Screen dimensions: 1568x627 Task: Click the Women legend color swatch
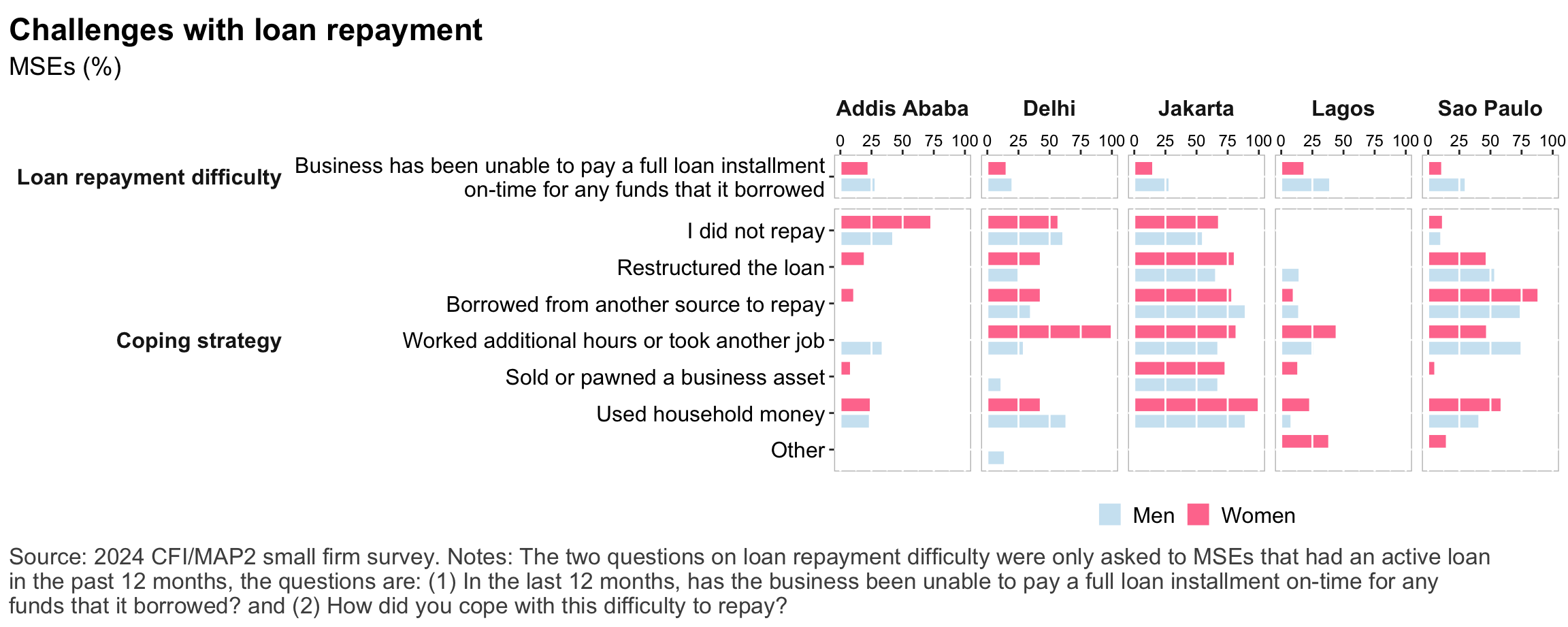1198,515
